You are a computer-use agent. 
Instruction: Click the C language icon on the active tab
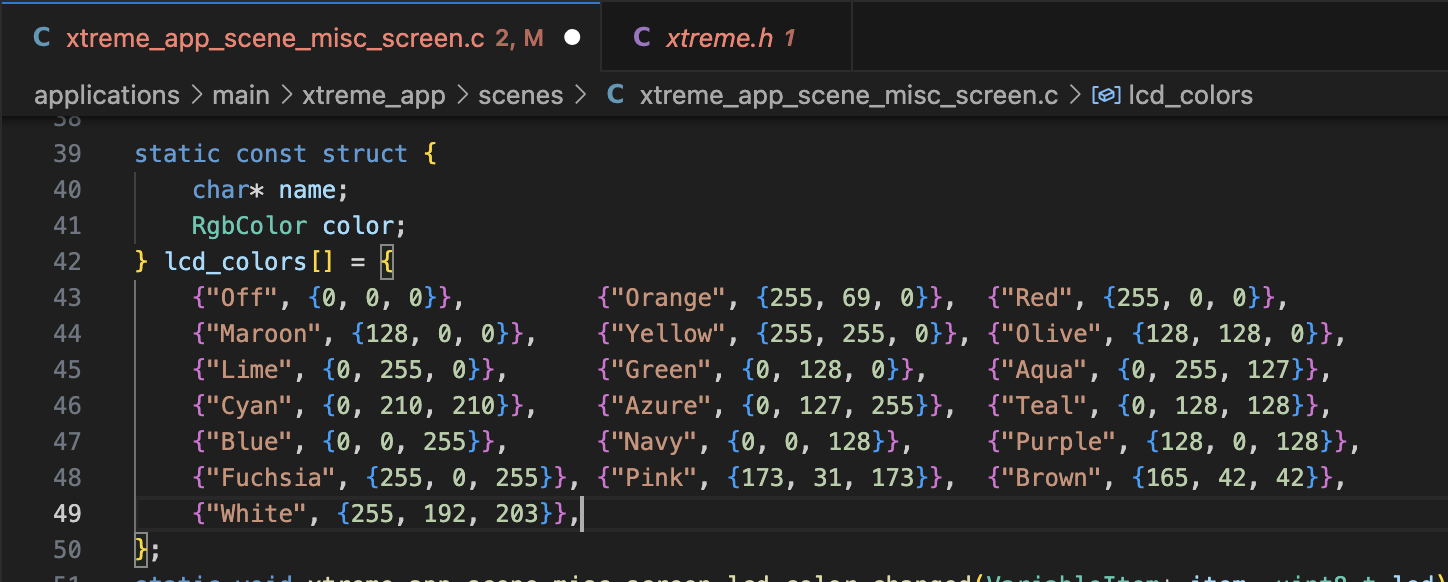tap(40, 37)
